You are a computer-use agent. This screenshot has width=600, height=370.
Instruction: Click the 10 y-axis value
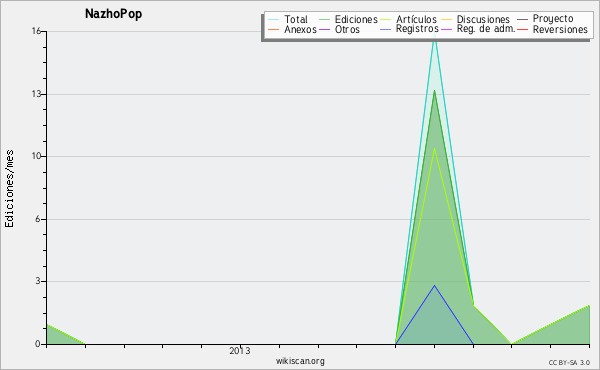36,156
